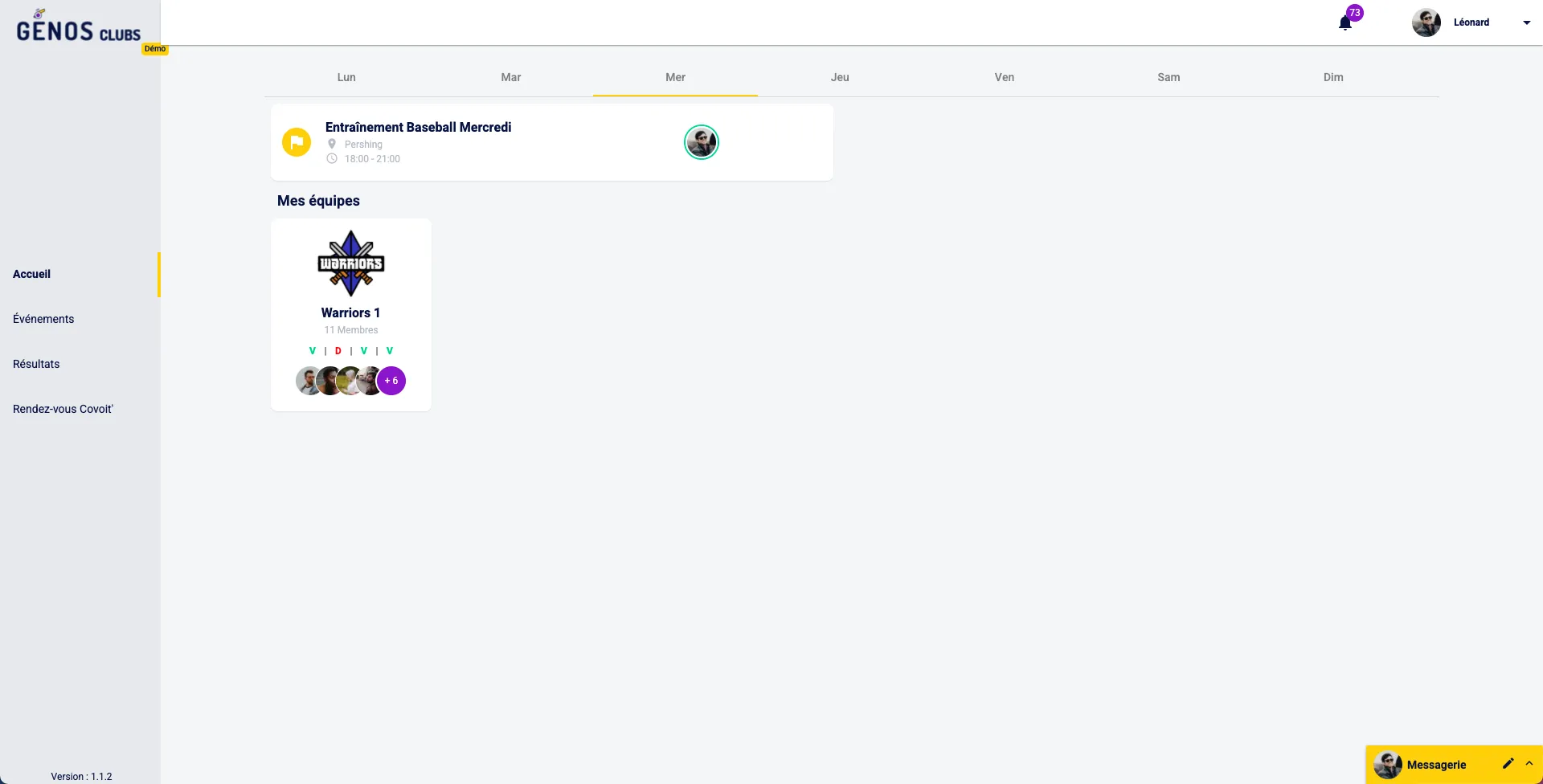Open the Léonard user dropdown arrow
The width and height of the screenshot is (1543, 784).
(1526, 22)
